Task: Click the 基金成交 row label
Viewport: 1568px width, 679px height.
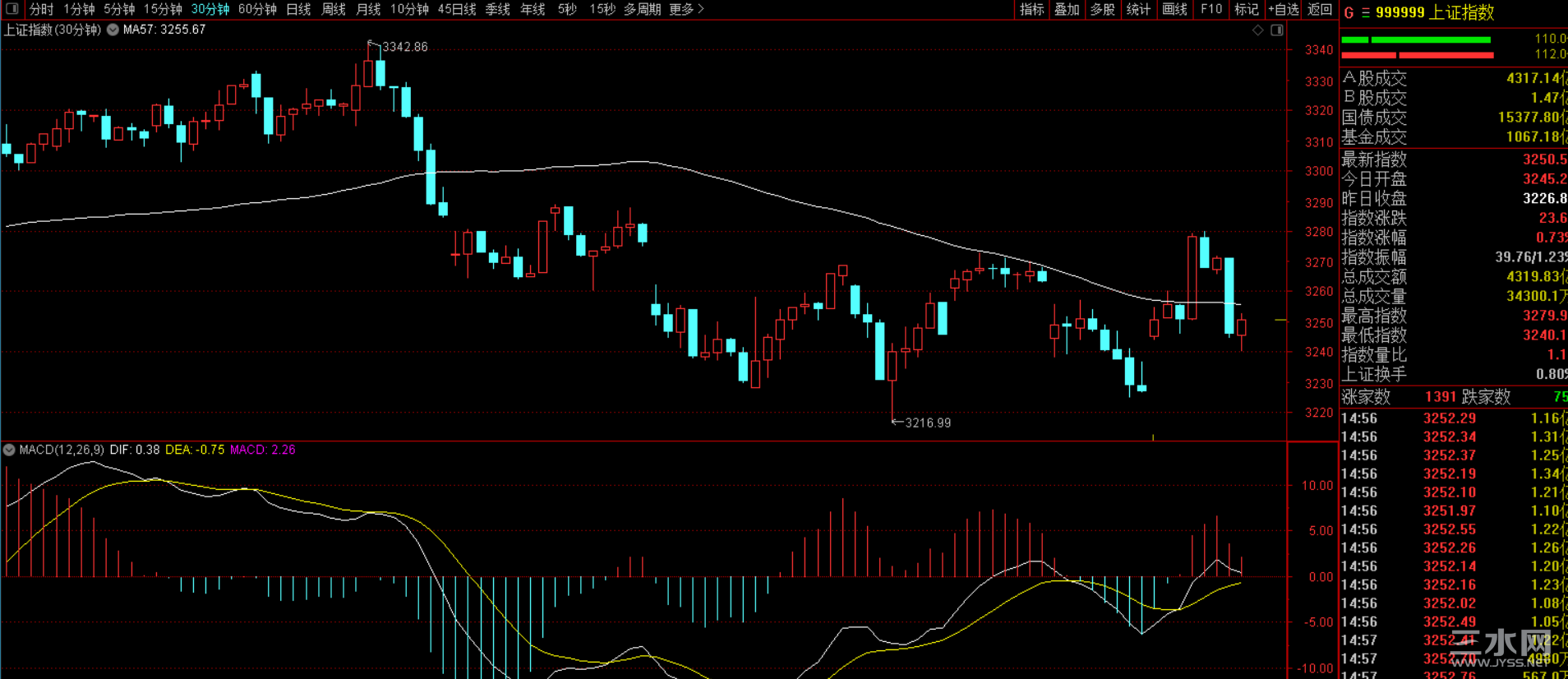Action: (1374, 137)
